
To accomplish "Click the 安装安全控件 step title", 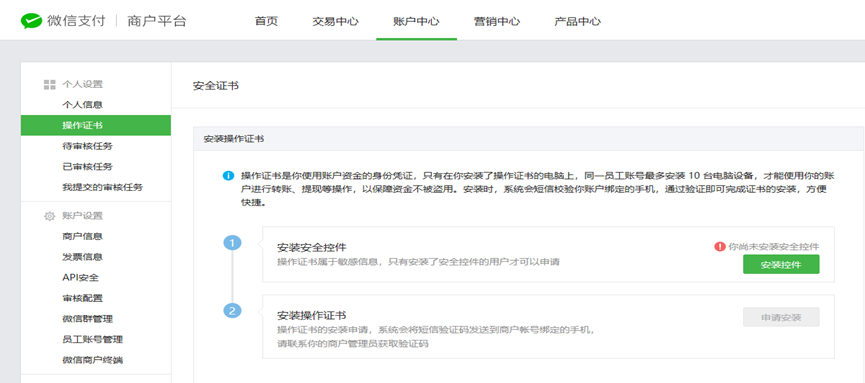I will coord(312,247).
